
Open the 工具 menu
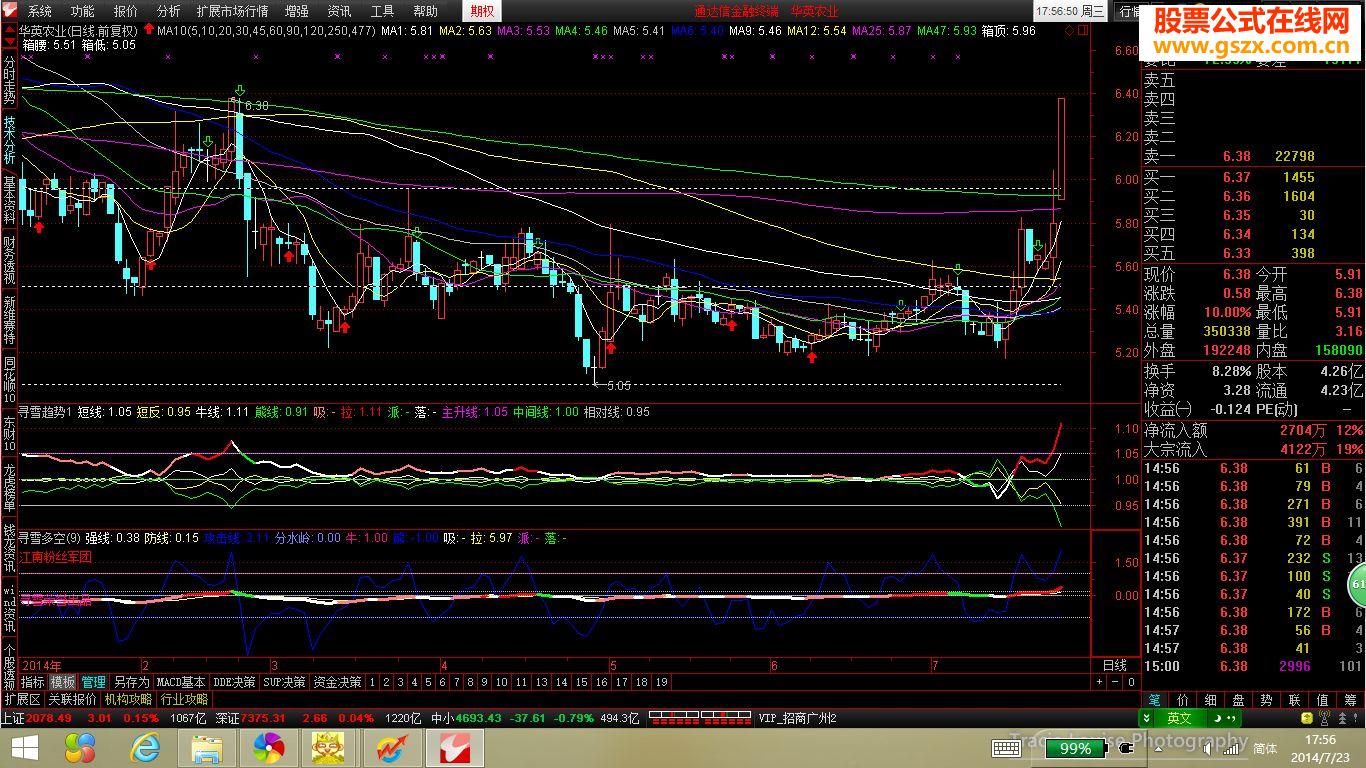383,11
